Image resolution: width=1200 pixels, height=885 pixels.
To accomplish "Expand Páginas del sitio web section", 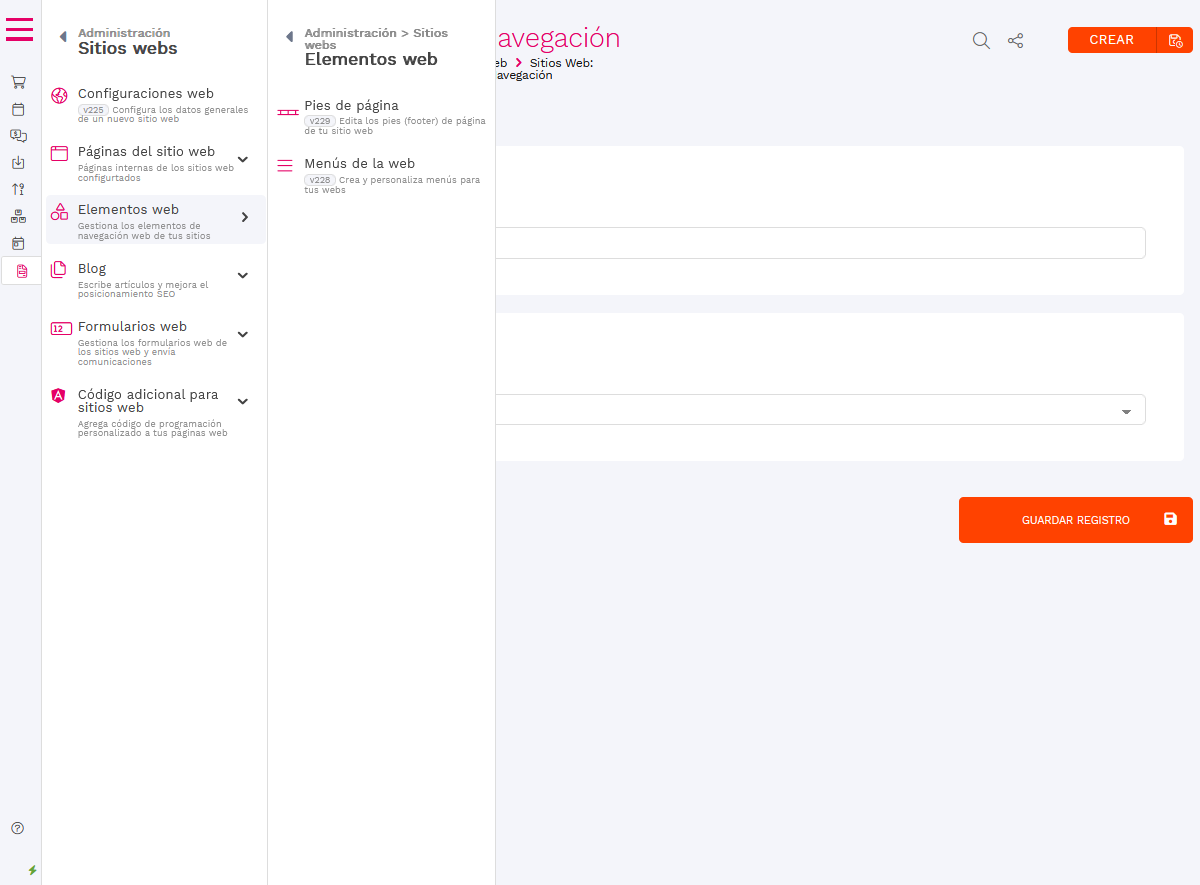I will point(242,159).
